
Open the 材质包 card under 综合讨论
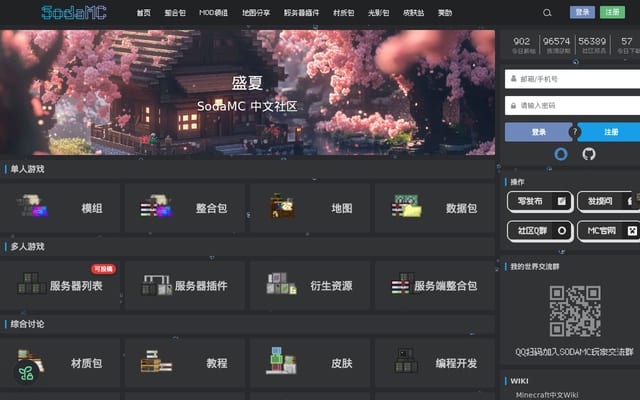click(x=60, y=363)
